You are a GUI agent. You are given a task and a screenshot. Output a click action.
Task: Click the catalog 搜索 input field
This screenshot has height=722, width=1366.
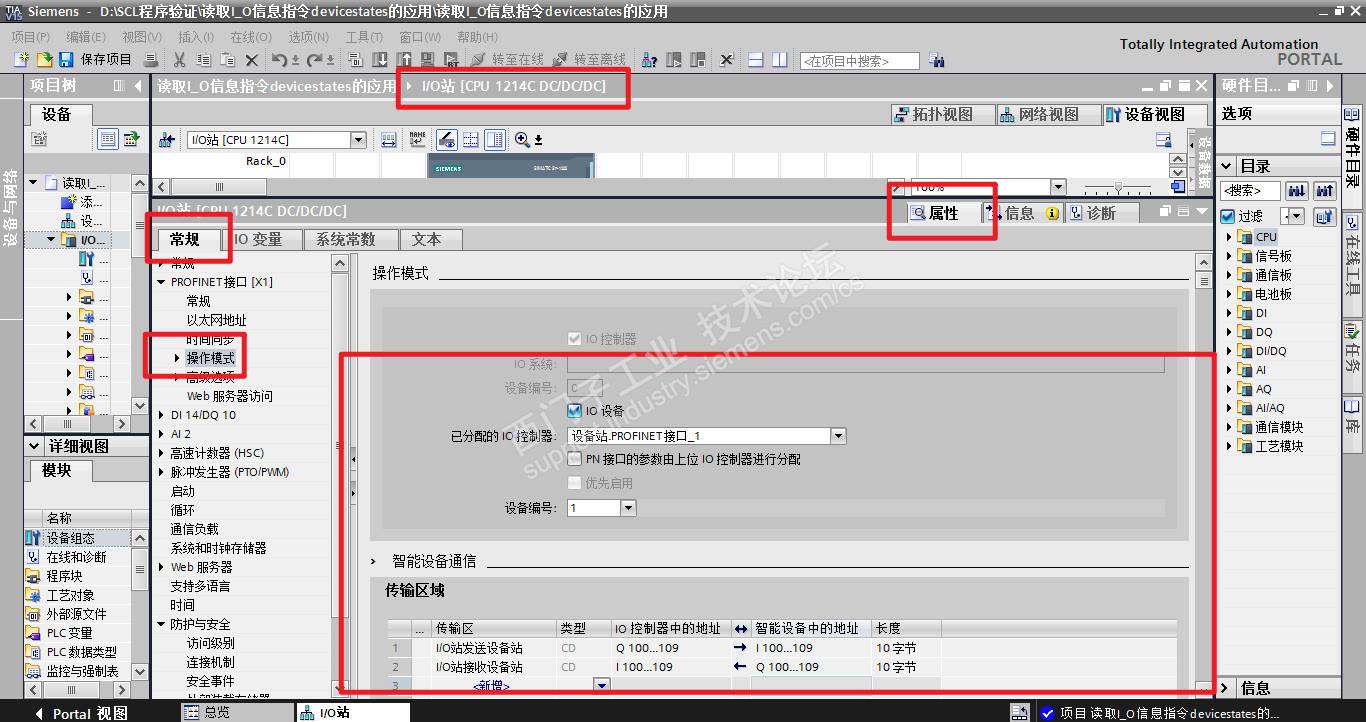pyautogui.click(x=1250, y=190)
